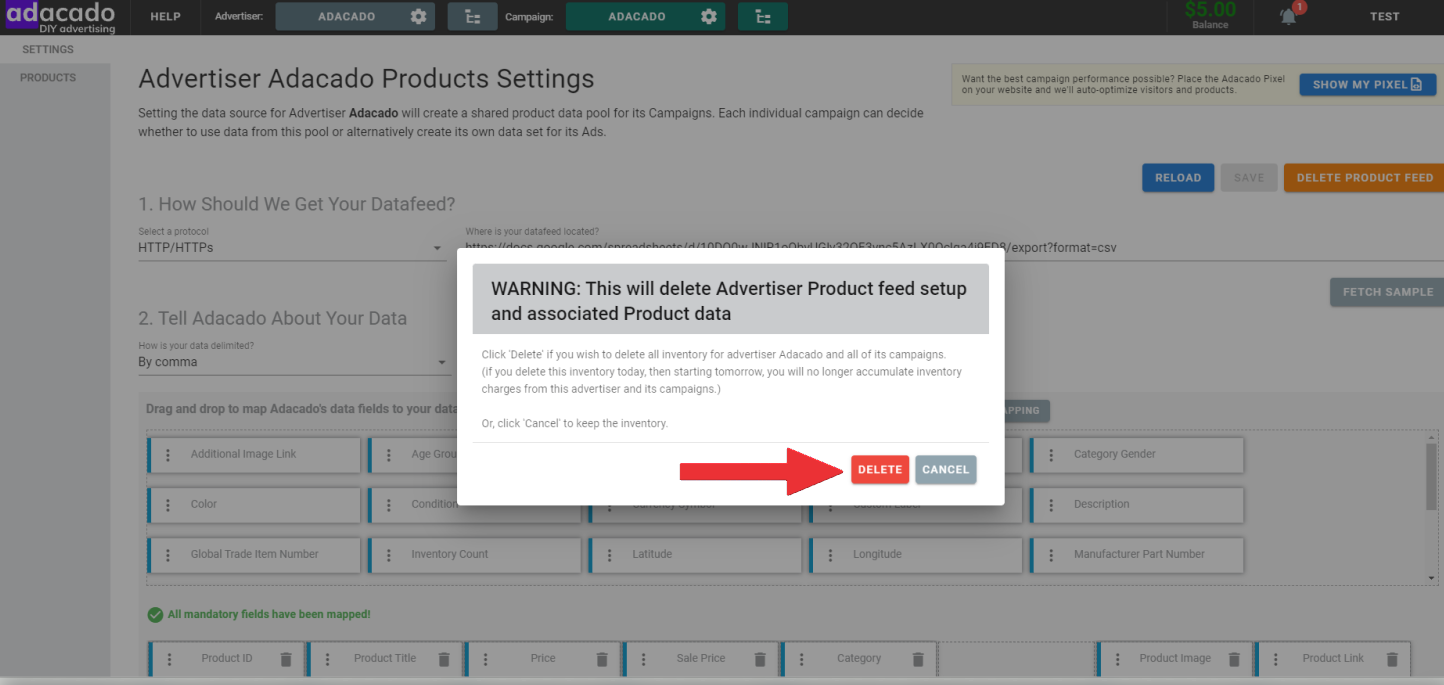Open the HELP menu

coord(165,17)
